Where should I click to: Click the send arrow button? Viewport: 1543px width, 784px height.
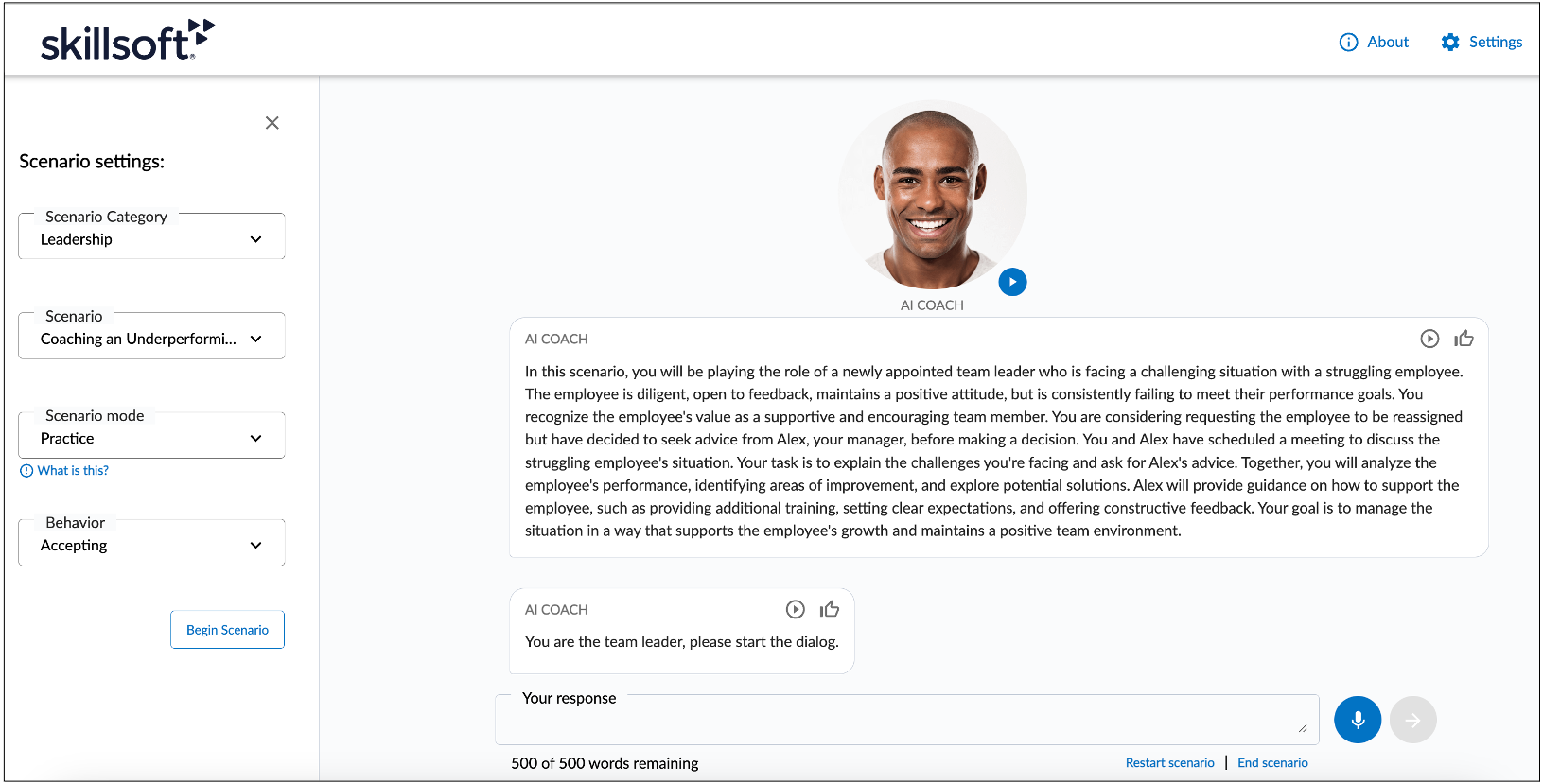[1412, 720]
